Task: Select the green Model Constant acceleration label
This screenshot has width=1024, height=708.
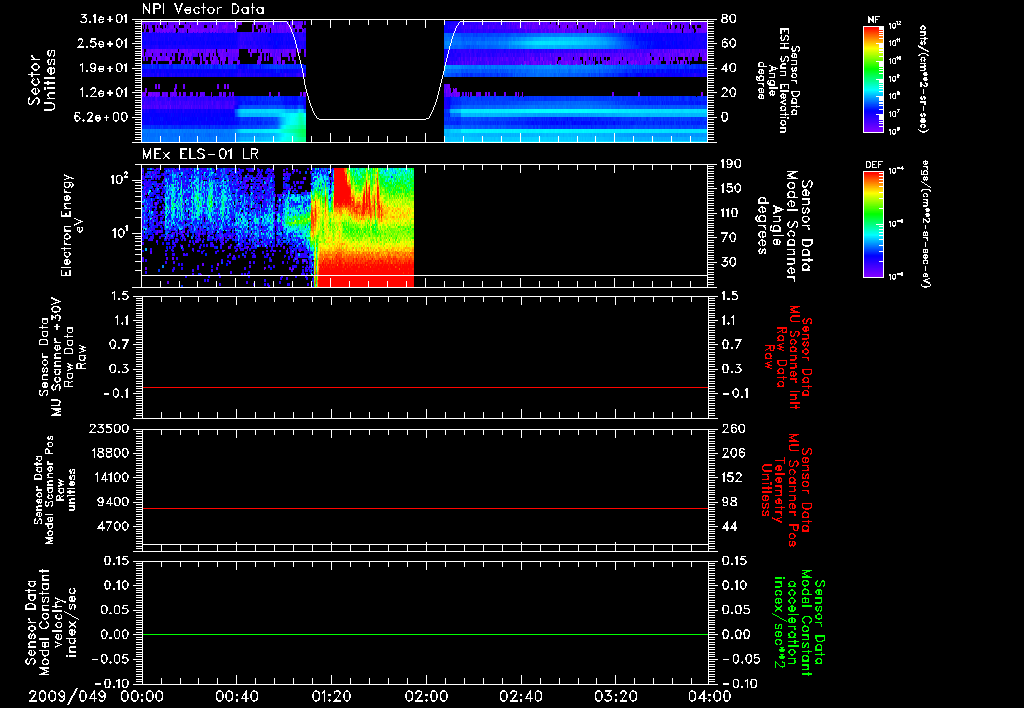Action: click(x=799, y=624)
